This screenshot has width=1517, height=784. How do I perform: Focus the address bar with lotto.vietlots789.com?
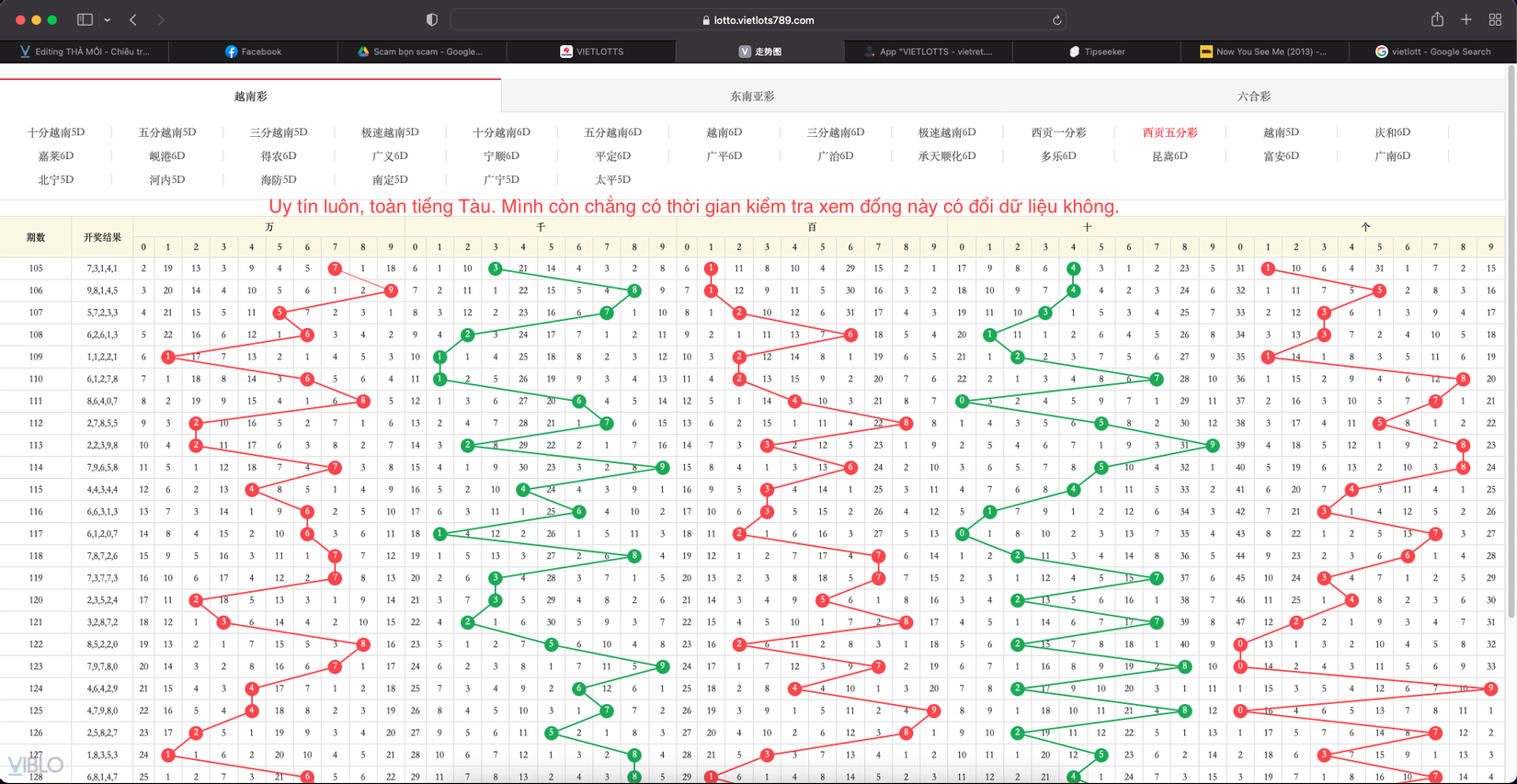coord(758,19)
